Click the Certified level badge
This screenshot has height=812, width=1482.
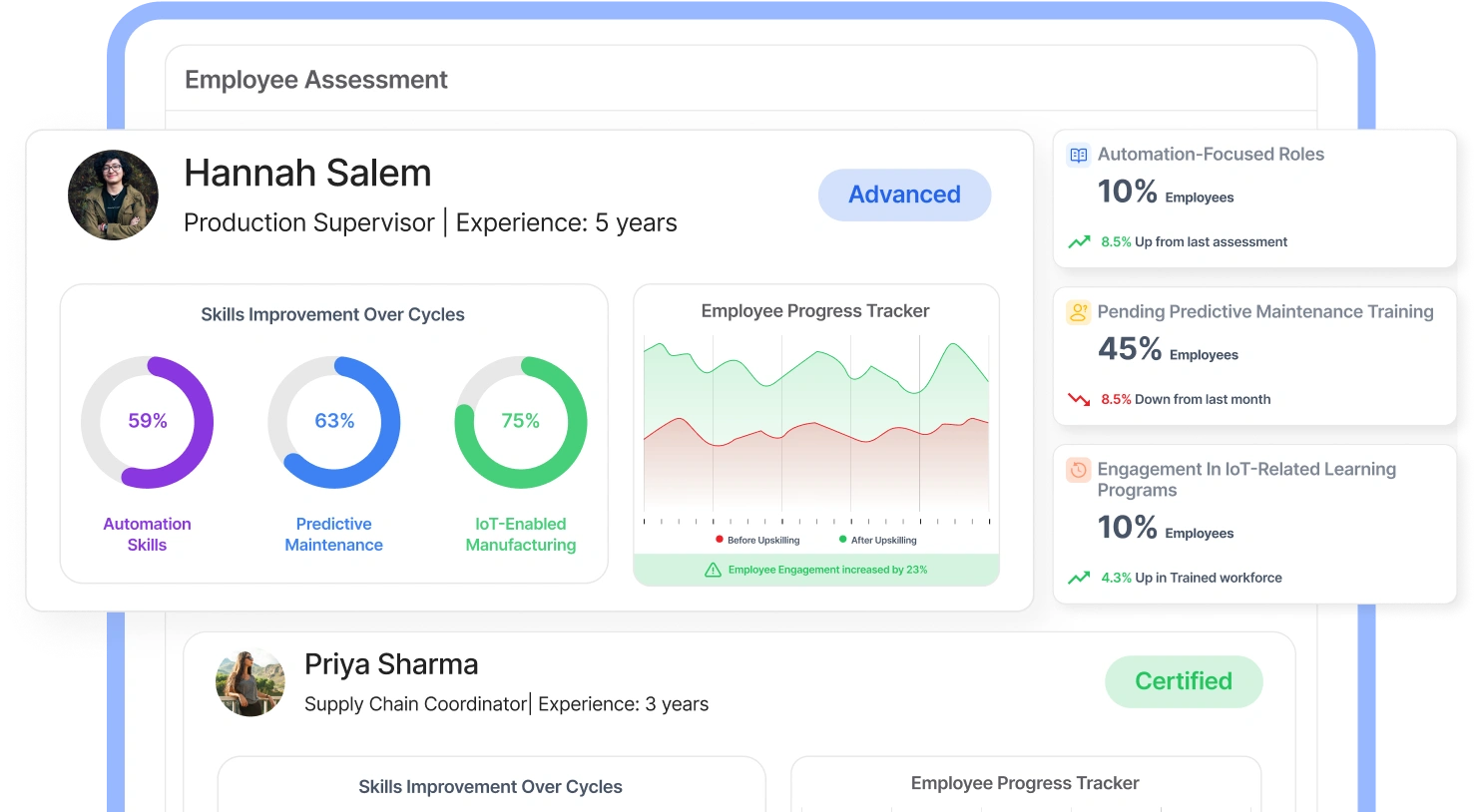pyautogui.click(x=1184, y=681)
